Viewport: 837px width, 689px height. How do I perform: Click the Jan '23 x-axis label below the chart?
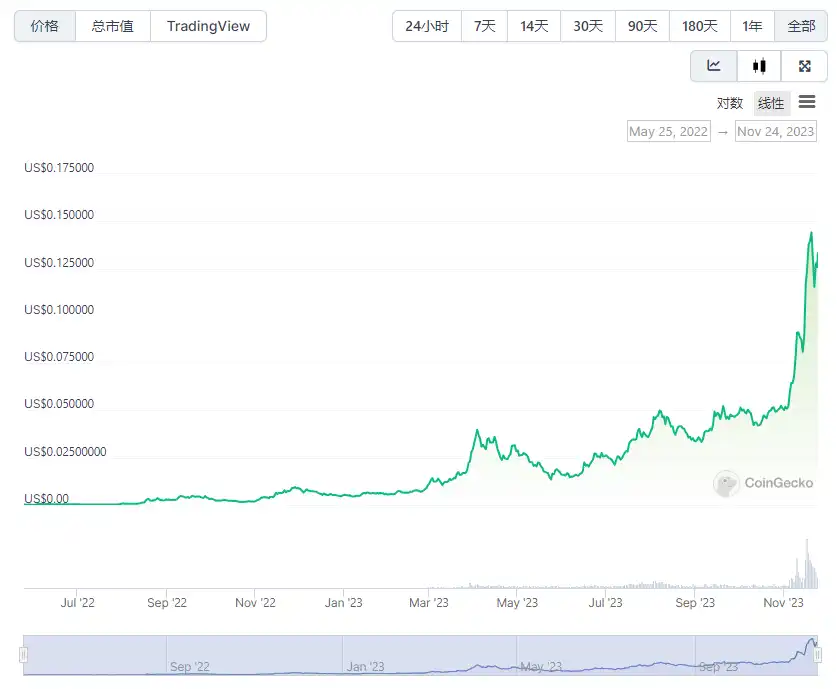pos(343,603)
